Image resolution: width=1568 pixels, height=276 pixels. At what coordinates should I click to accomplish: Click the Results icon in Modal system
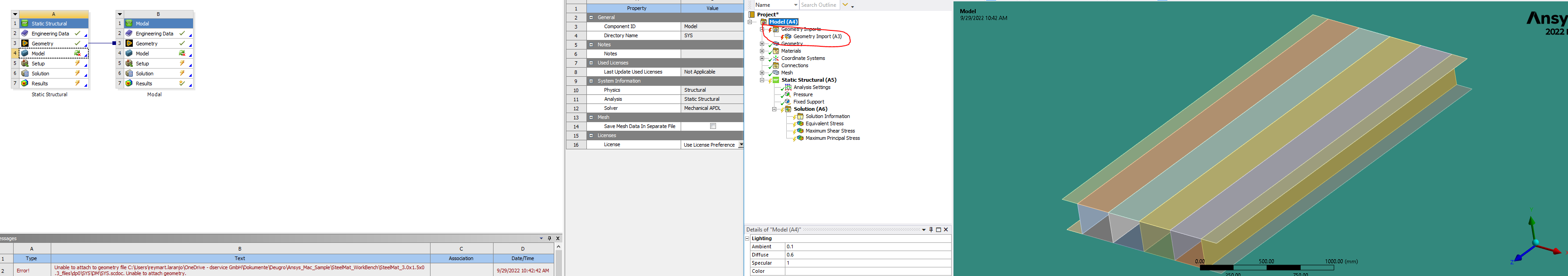pos(129,84)
